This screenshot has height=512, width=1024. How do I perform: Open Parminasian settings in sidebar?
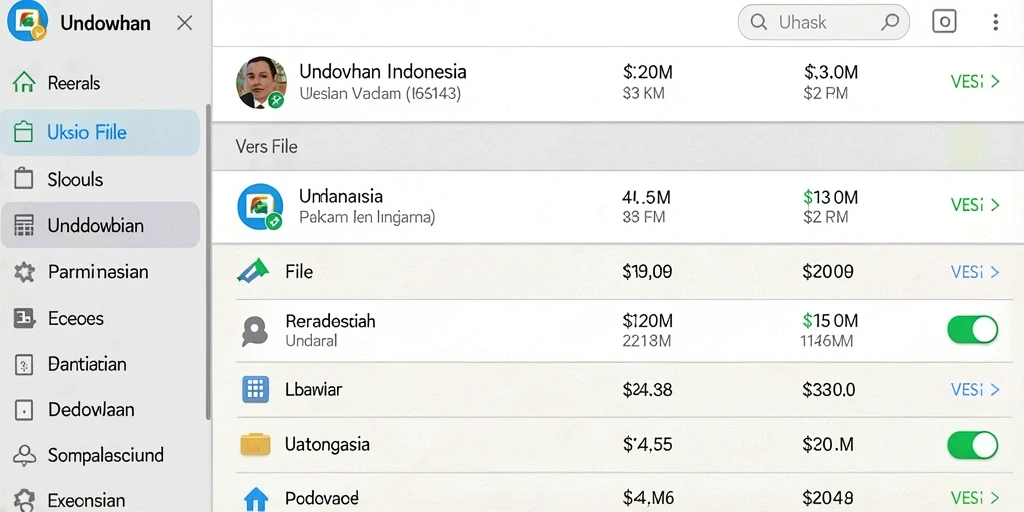(x=100, y=272)
